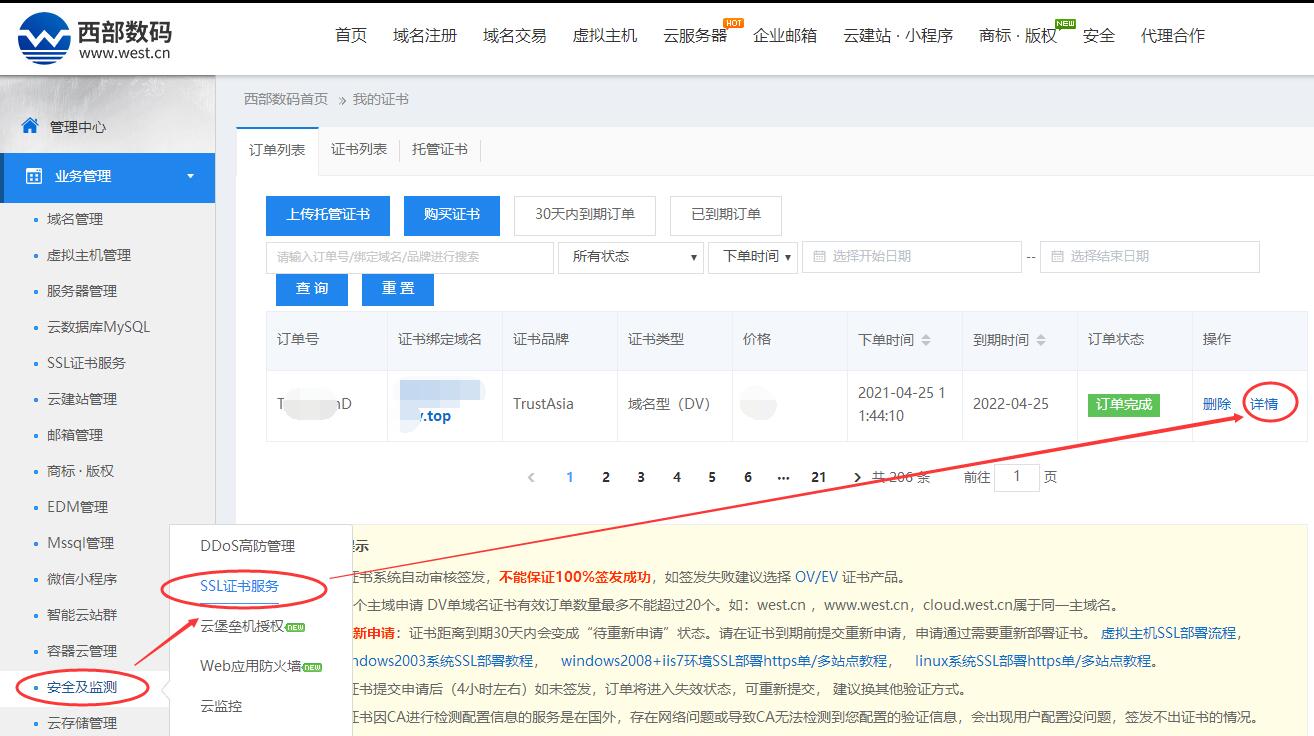This screenshot has height=736, width=1314.
Task: Open 首页 in the top navigation
Action: (x=350, y=33)
